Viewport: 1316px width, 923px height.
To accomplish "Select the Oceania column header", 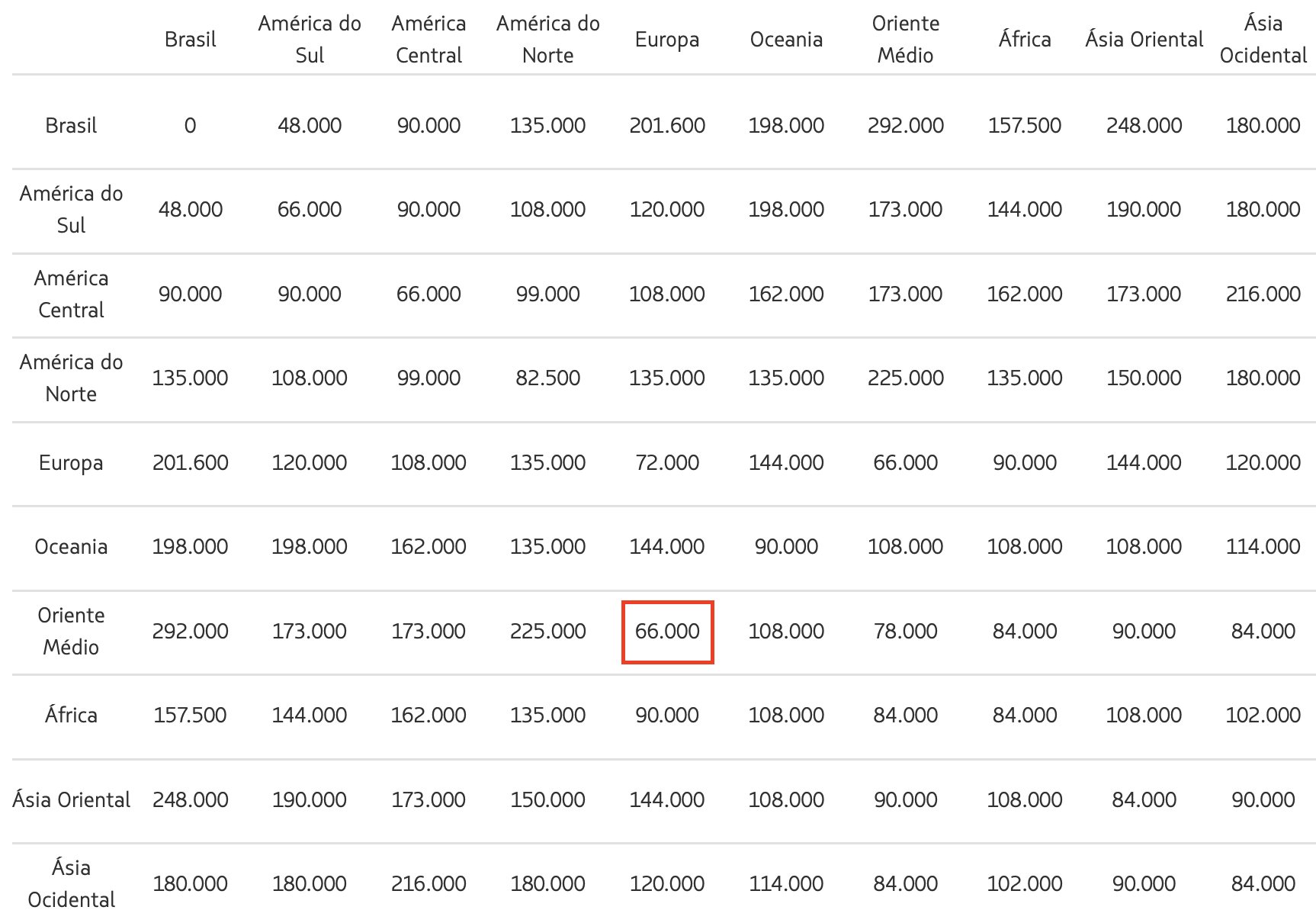I will (x=786, y=39).
